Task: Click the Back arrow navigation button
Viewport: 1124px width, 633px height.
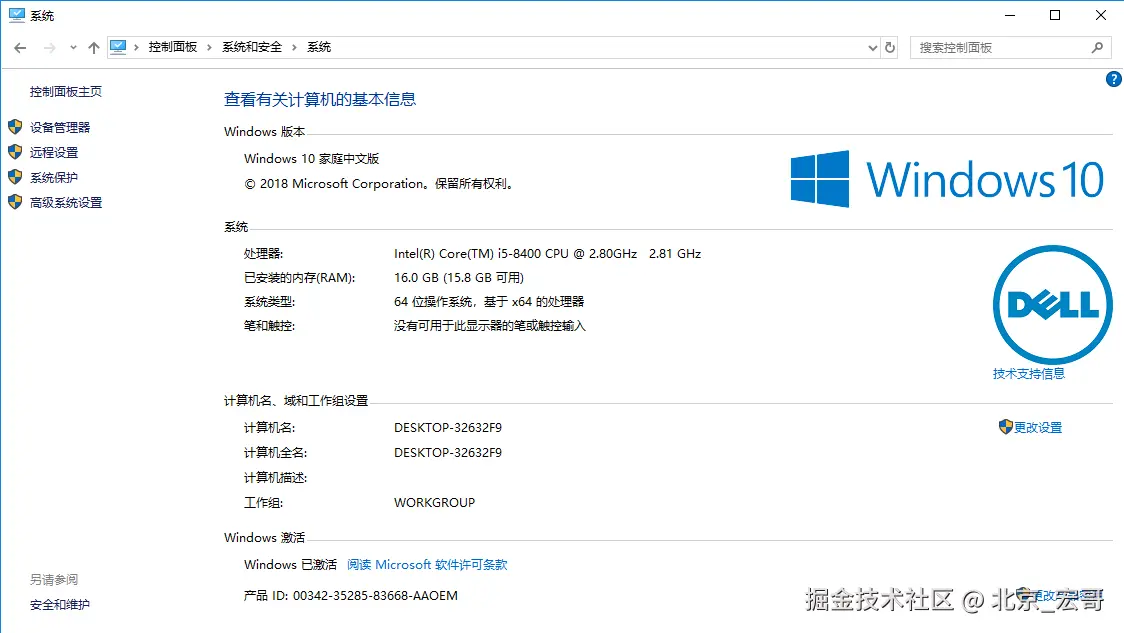Action: pyautogui.click(x=20, y=48)
